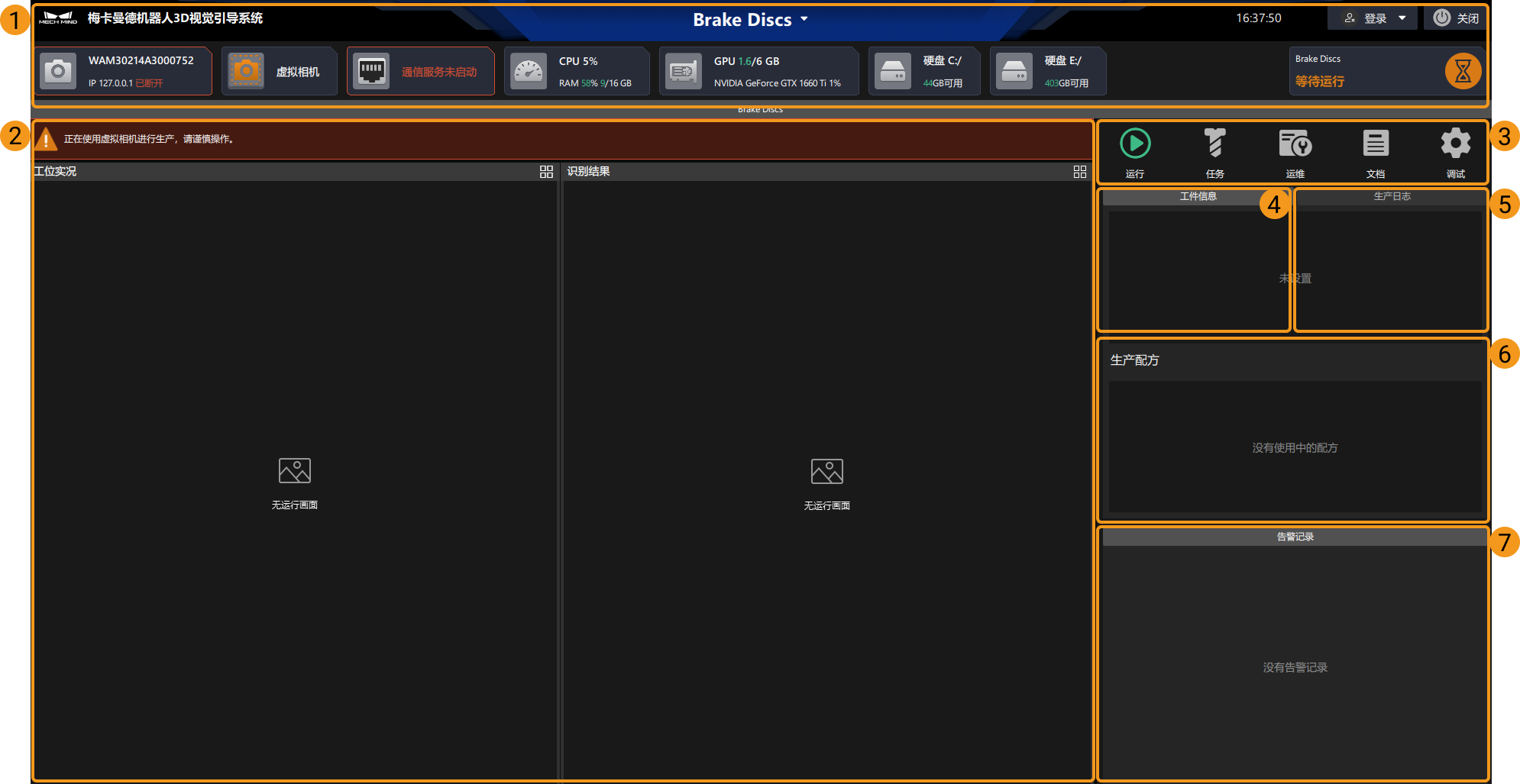Click the 虚拟相机 label
Image resolution: width=1520 pixels, height=784 pixels.
298,72
